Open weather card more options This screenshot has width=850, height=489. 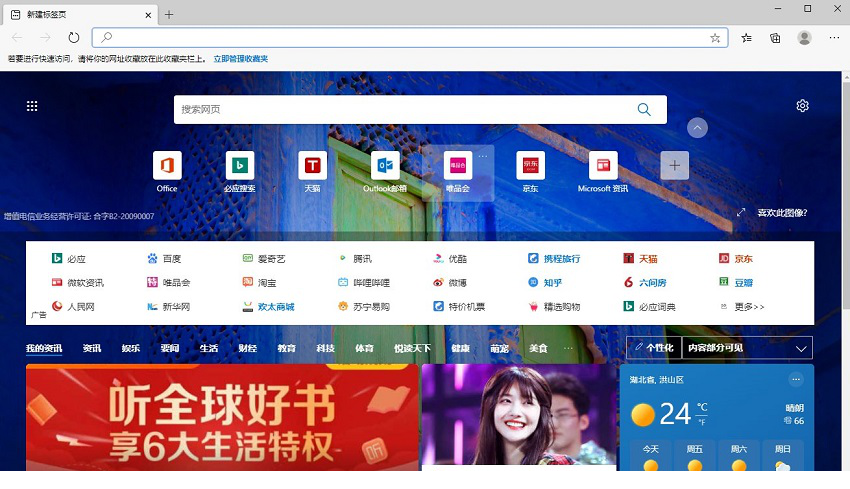coord(796,379)
